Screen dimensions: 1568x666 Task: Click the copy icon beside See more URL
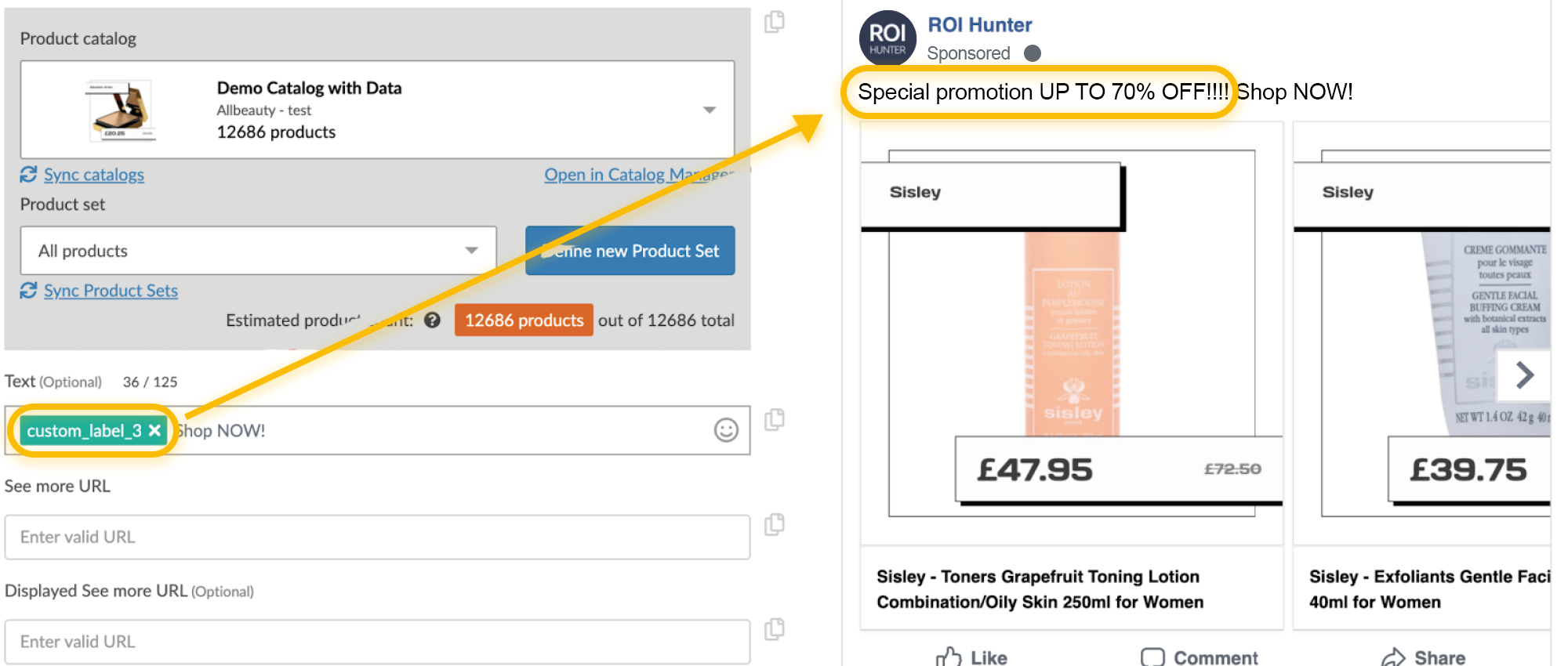tap(775, 524)
